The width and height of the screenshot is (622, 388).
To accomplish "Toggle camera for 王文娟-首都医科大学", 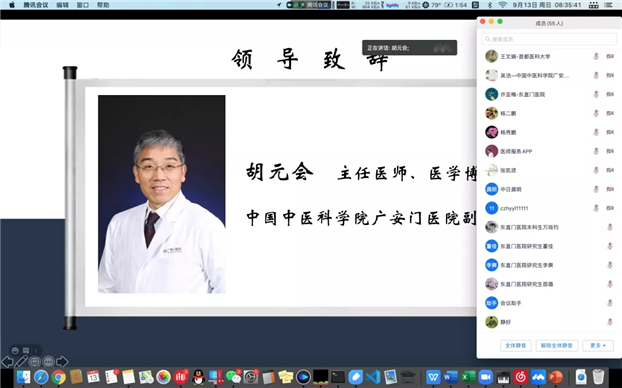I will coord(610,56).
